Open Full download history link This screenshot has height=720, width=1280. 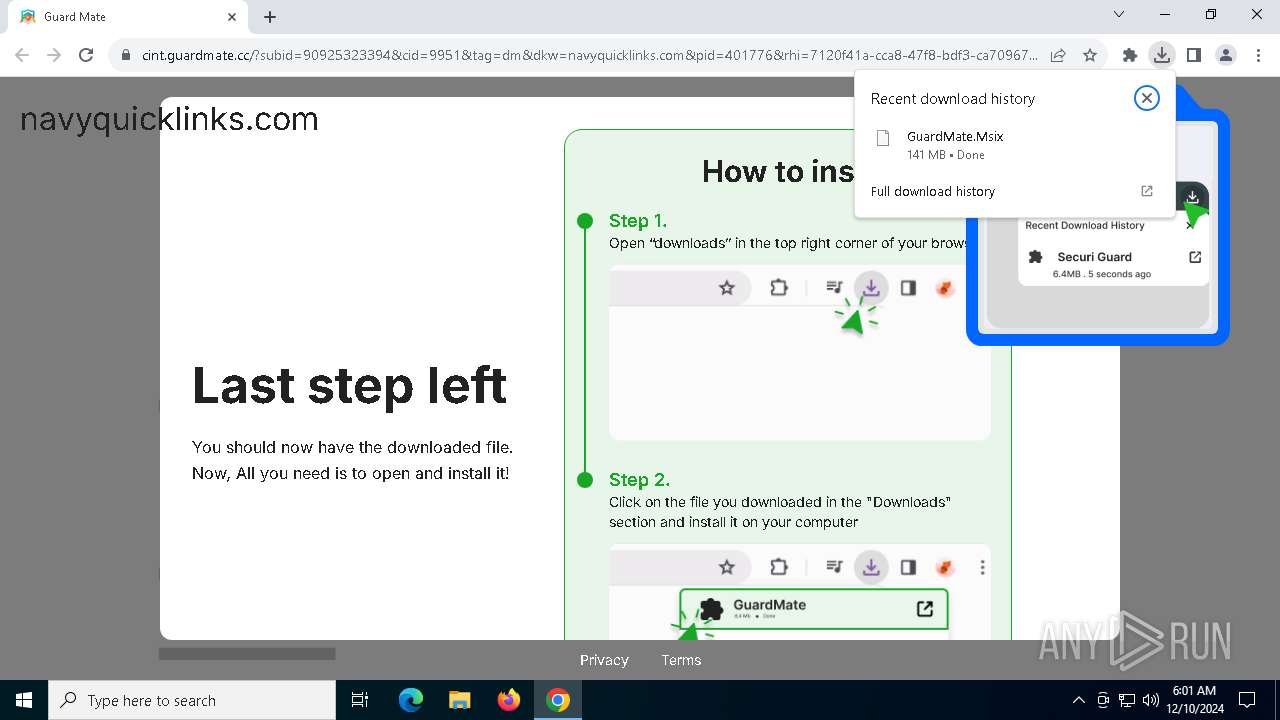933,191
